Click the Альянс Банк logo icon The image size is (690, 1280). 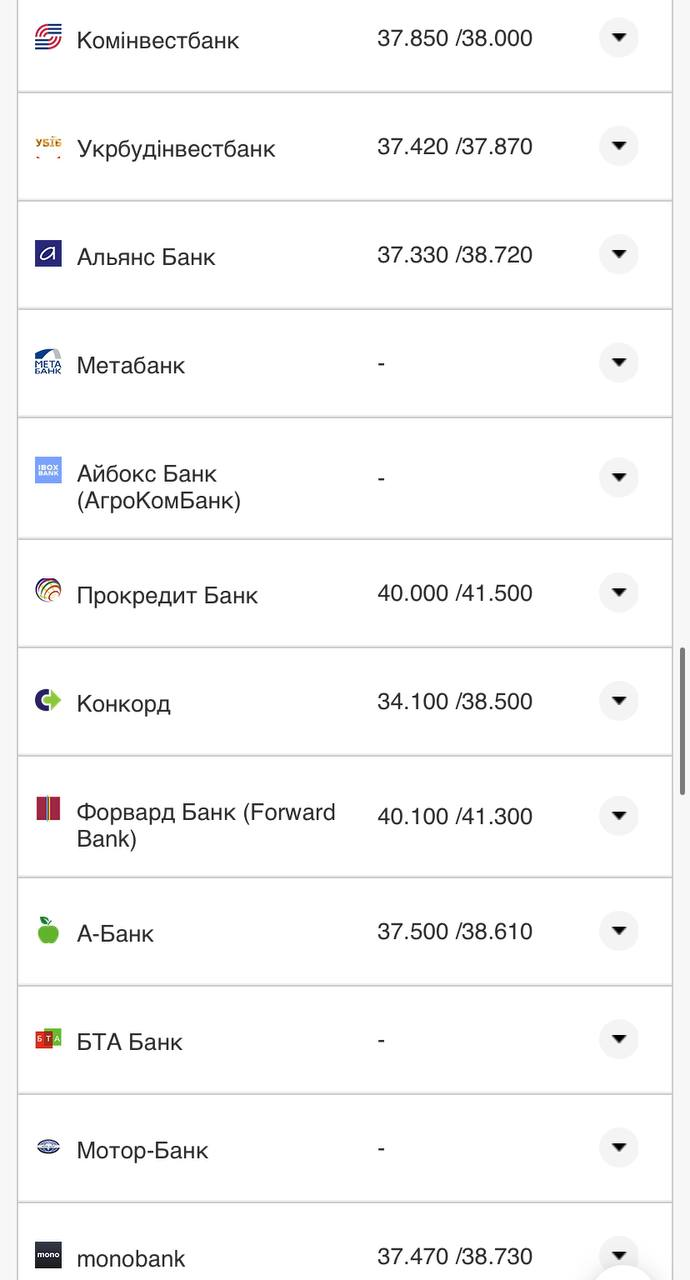tap(48, 254)
